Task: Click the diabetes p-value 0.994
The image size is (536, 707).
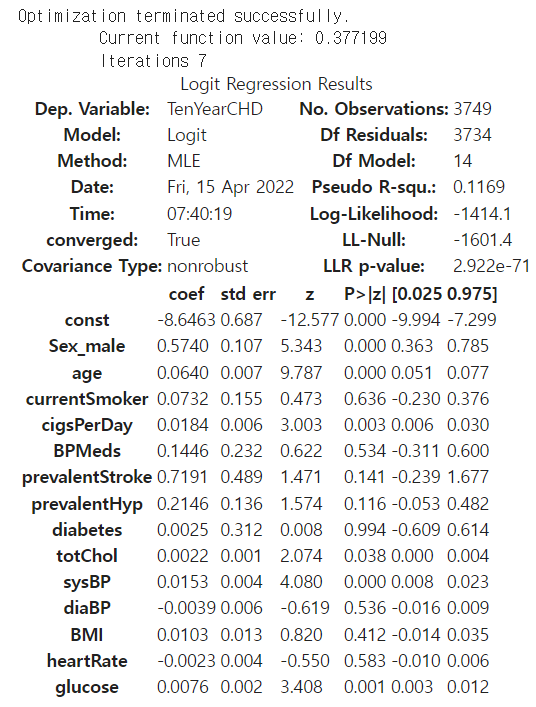Action: coord(365,530)
